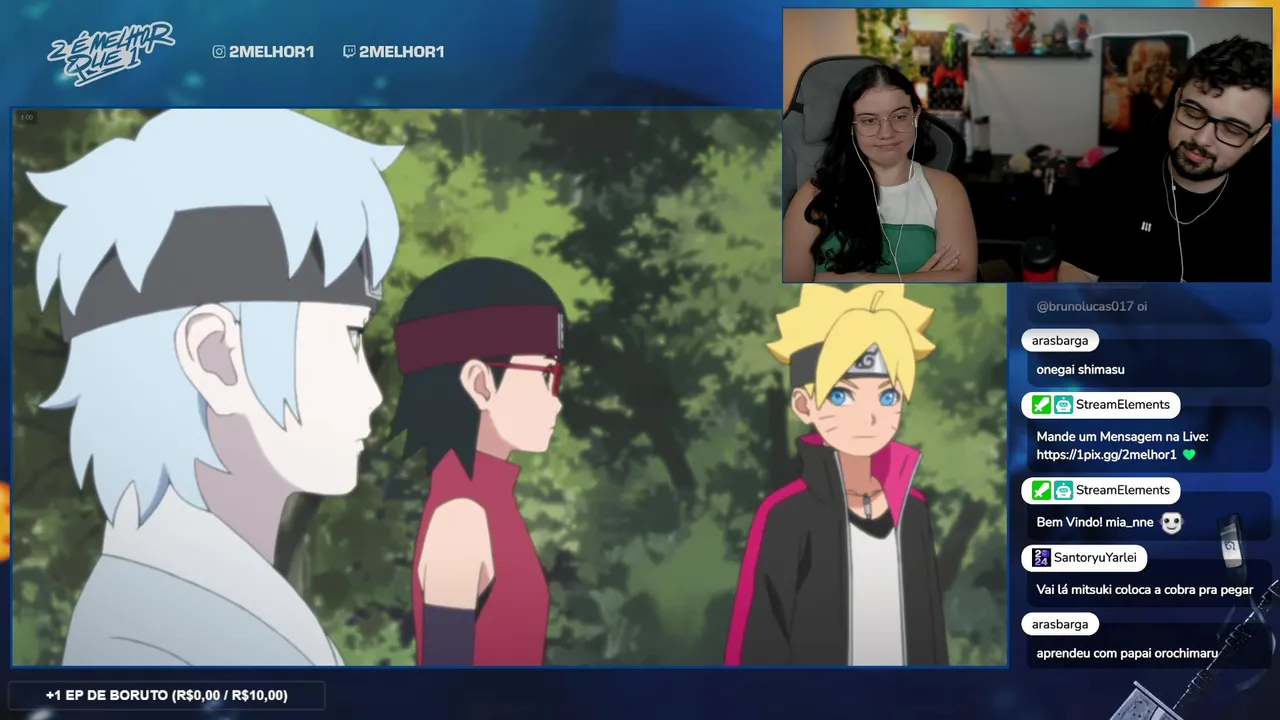Screen dimensions: 1280x720
Task: Click the webcam feed of the two streamers
Action: [1027, 146]
